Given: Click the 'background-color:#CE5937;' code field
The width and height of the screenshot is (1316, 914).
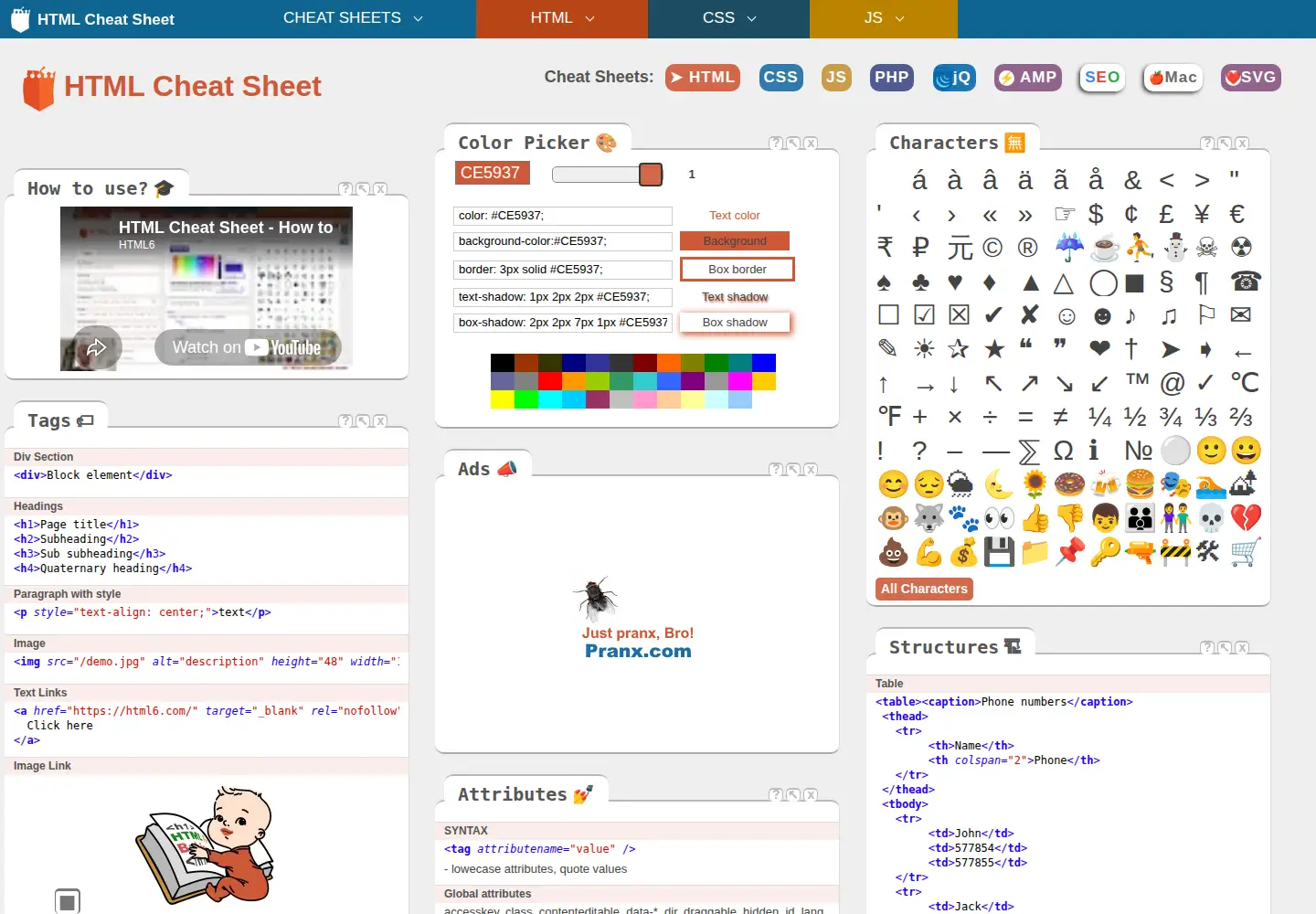Looking at the screenshot, I should click(x=563, y=241).
